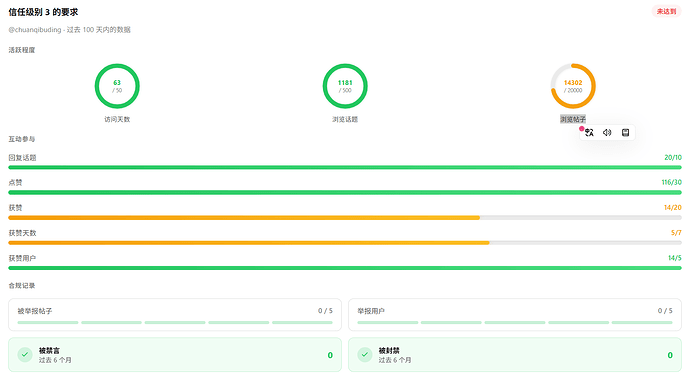The height and width of the screenshot is (376, 690).
Task: Click the speaker read-aloud icon
Action: point(607,133)
